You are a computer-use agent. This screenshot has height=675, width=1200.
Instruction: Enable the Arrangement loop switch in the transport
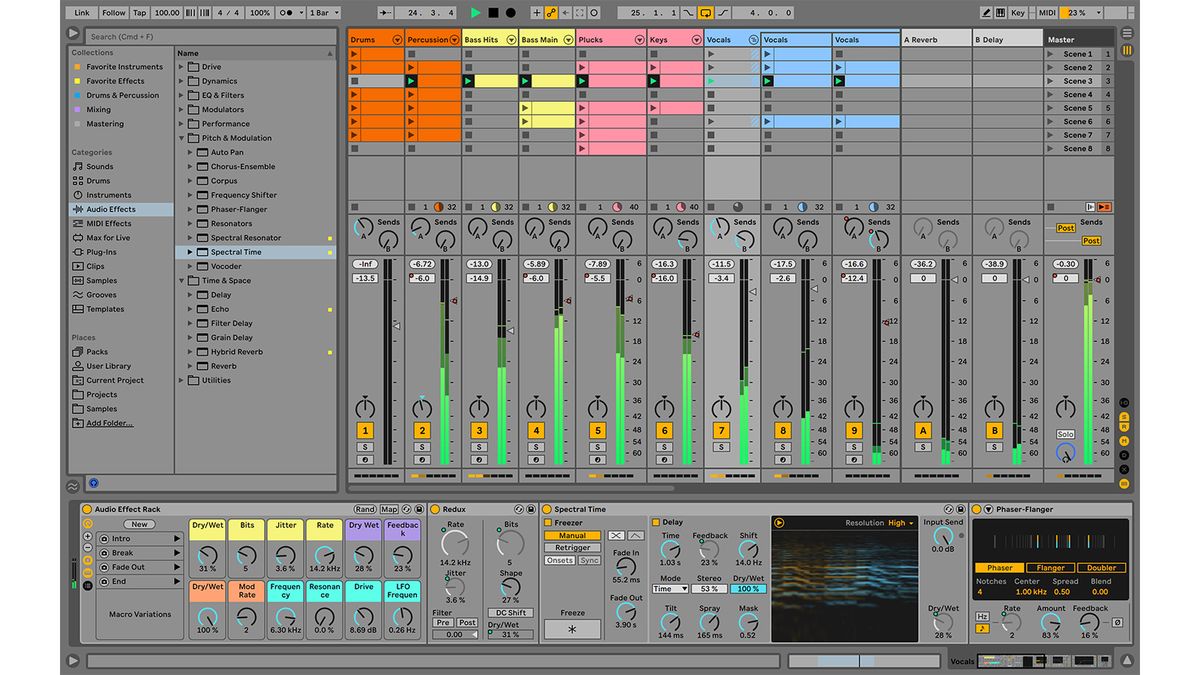click(x=702, y=13)
